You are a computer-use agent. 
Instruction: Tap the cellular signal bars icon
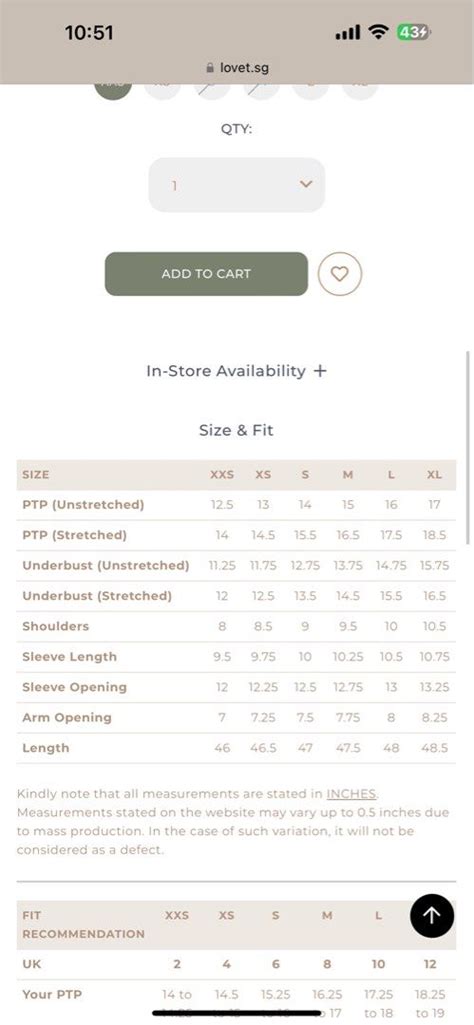coord(348,33)
